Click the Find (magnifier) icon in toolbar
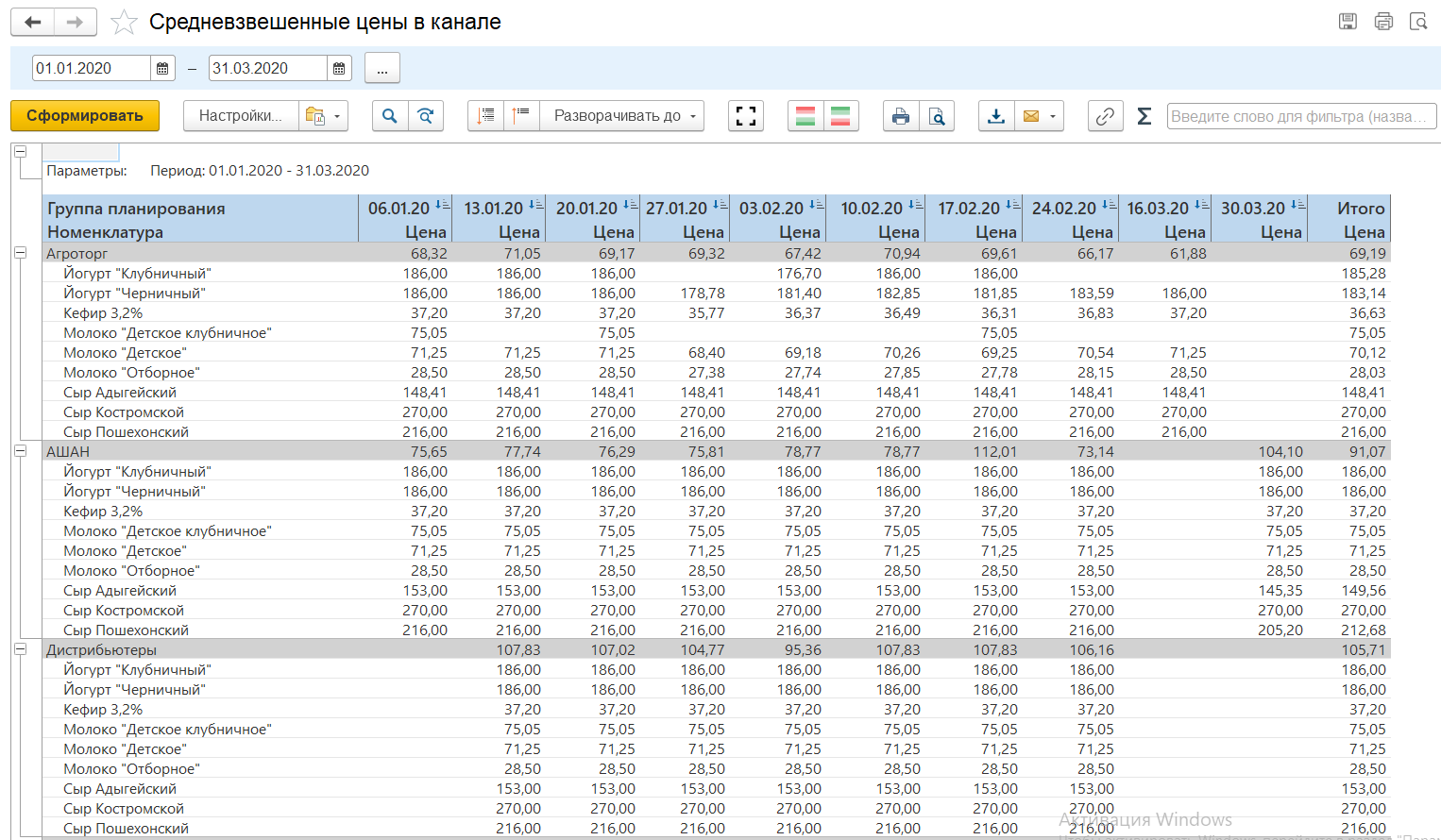Image resolution: width=1441 pixels, height=840 pixels. coord(389,116)
